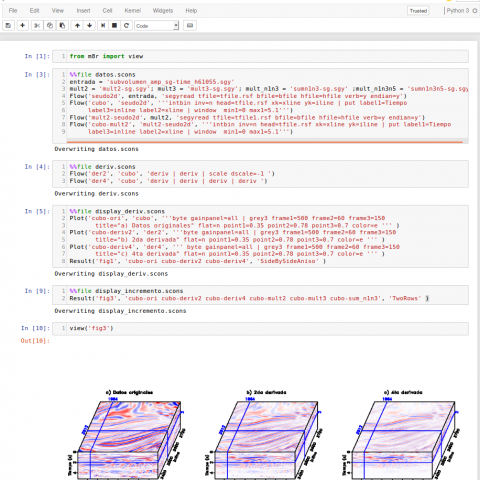The height and width of the screenshot is (480, 480).
Task: Move selected cell down arrow
Action: pyautogui.click(x=90, y=26)
